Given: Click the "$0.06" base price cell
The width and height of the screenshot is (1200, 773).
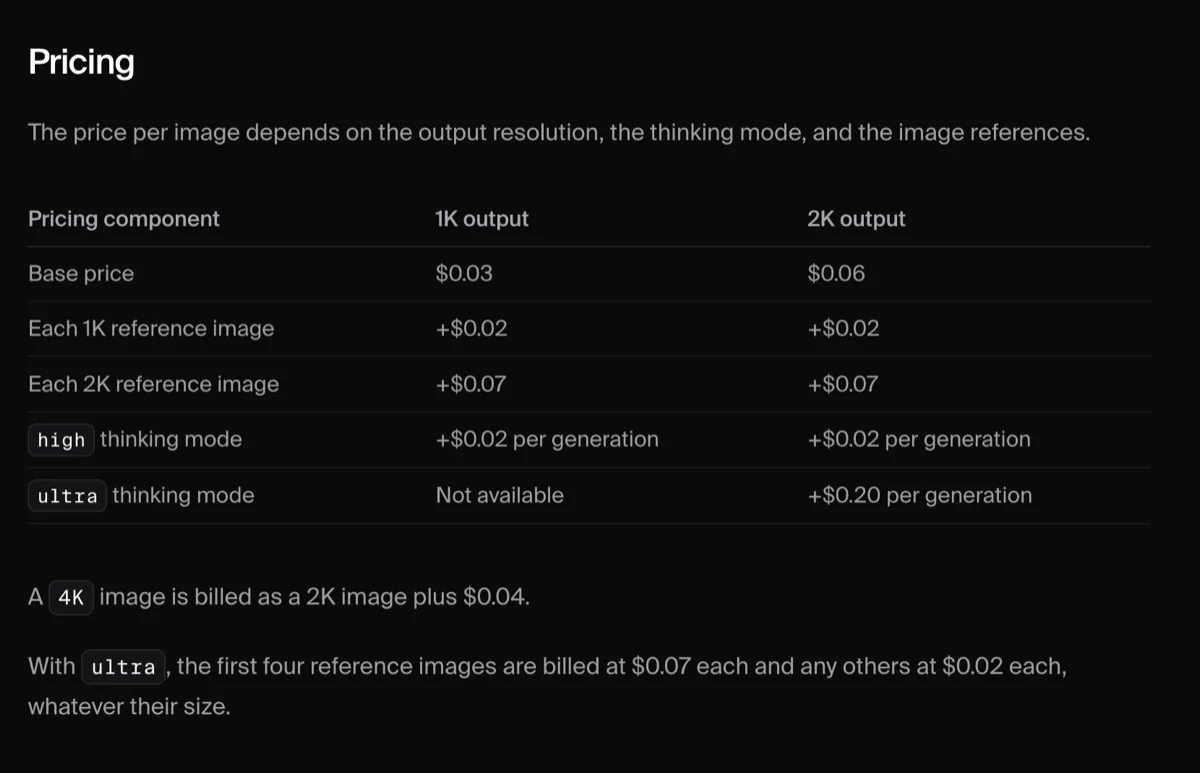Looking at the screenshot, I should click(836, 274).
